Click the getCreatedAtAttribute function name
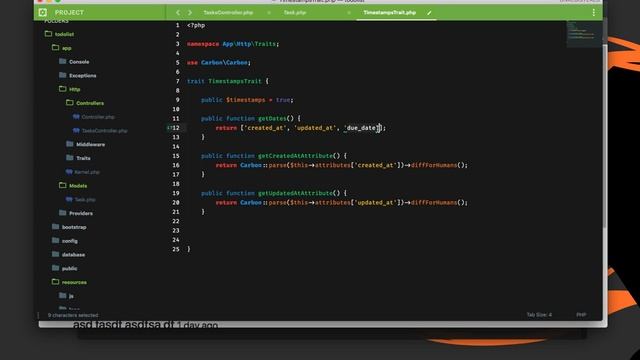640x360 pixels. click(x=296, y=156)
